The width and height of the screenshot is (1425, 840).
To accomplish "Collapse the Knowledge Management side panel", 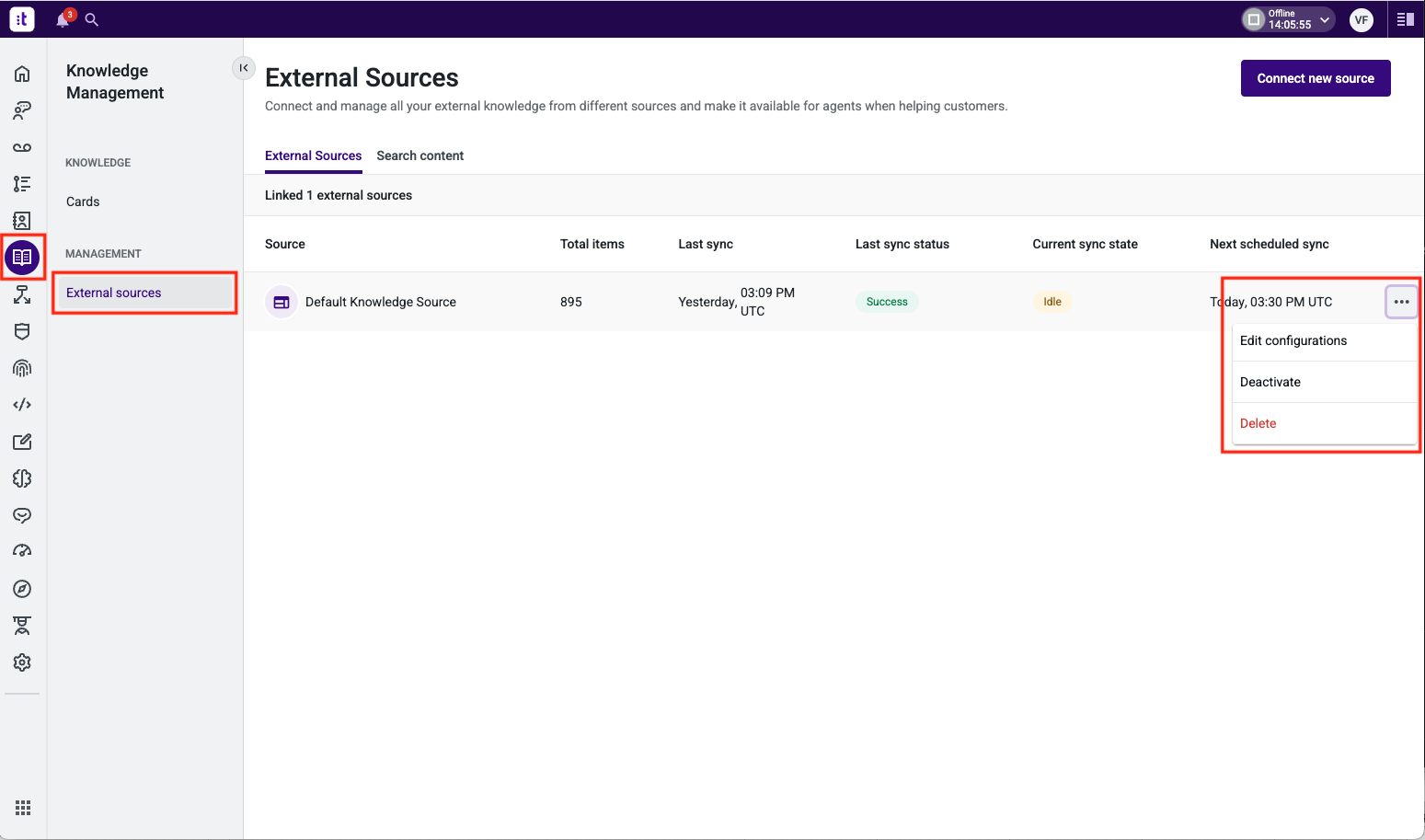I will [244, 68].
